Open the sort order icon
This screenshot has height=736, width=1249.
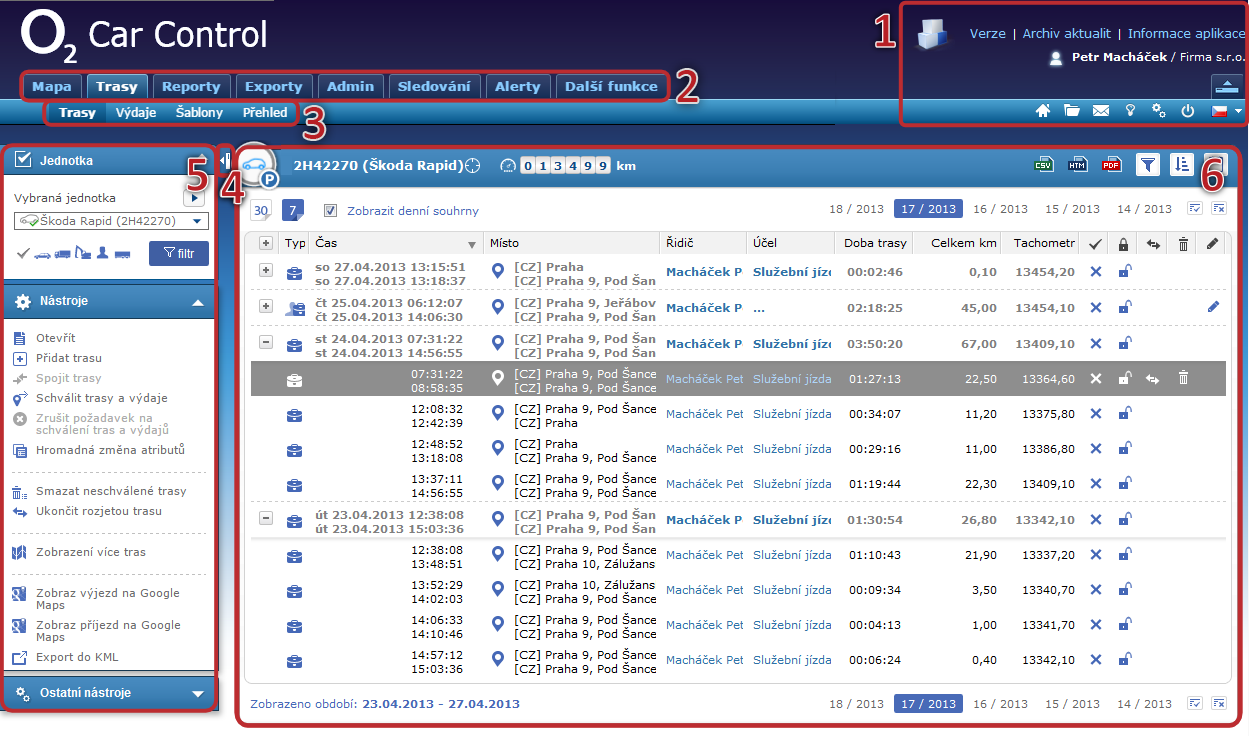pyautogui.click(x=1181, y=165)
